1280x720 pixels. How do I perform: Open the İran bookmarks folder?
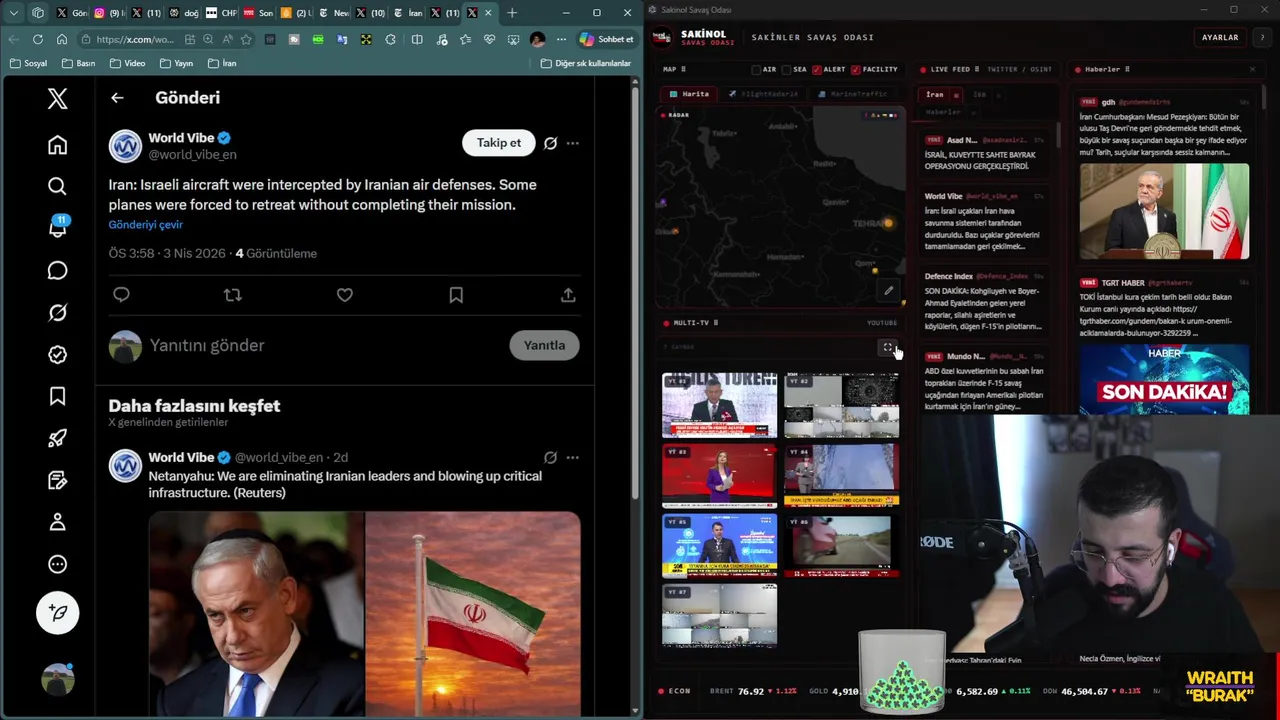(222, 63)
